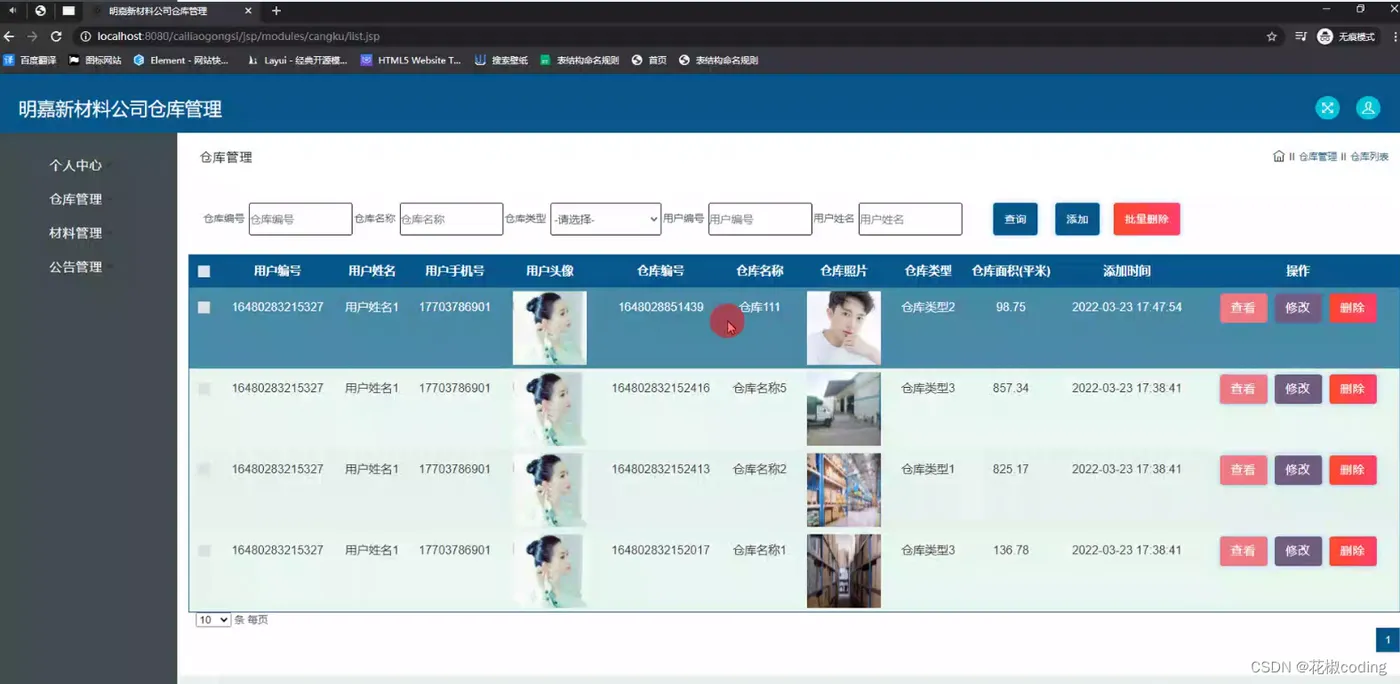Go back using browser back arrow

(9, 36)
